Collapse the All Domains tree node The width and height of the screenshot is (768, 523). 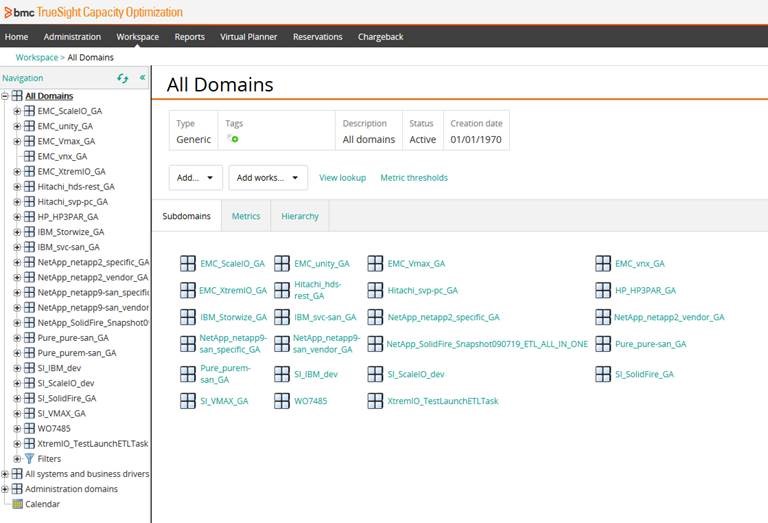coord(6,96)
